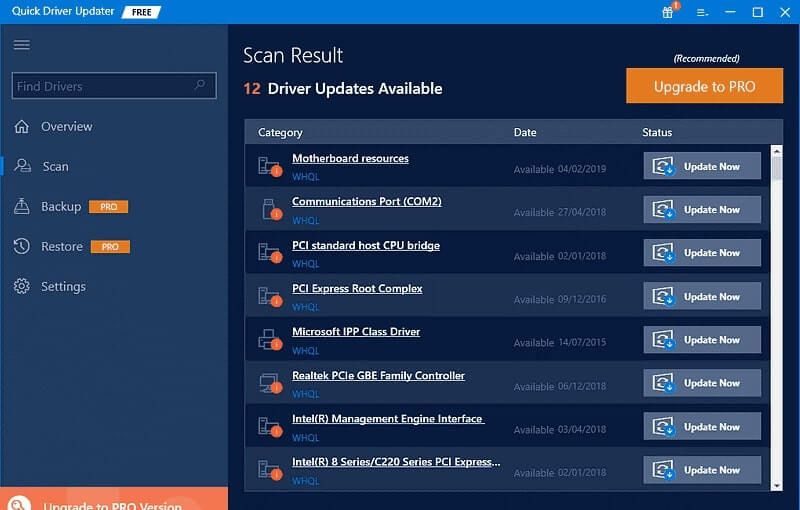800x510 pixels.
Task: Click the Upgrade to PRO Version banner
Action: pos(114,499)
